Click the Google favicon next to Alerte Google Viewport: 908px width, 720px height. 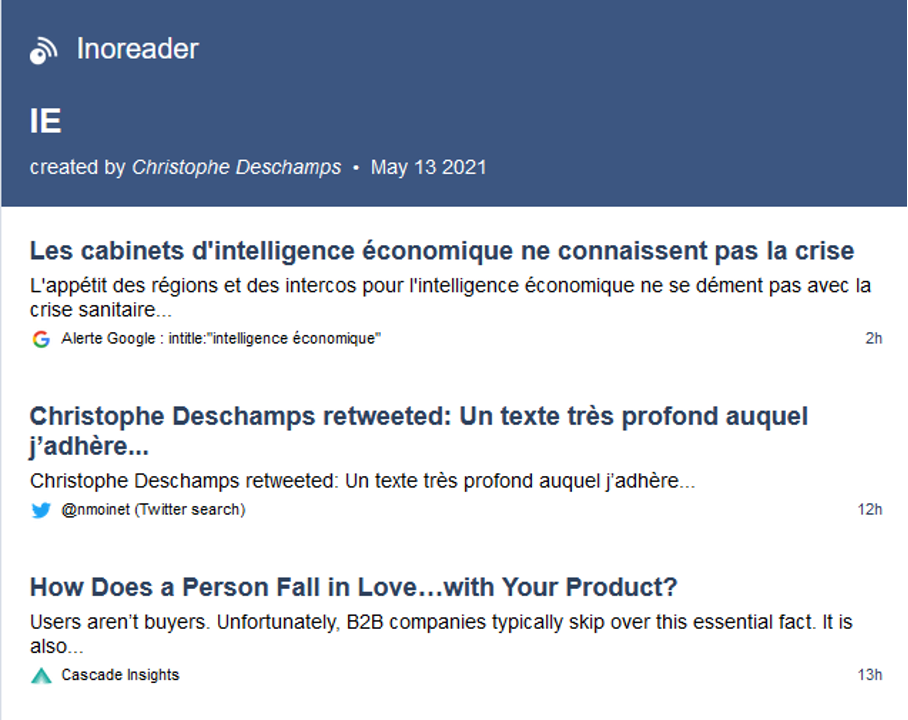pos(41,339)
